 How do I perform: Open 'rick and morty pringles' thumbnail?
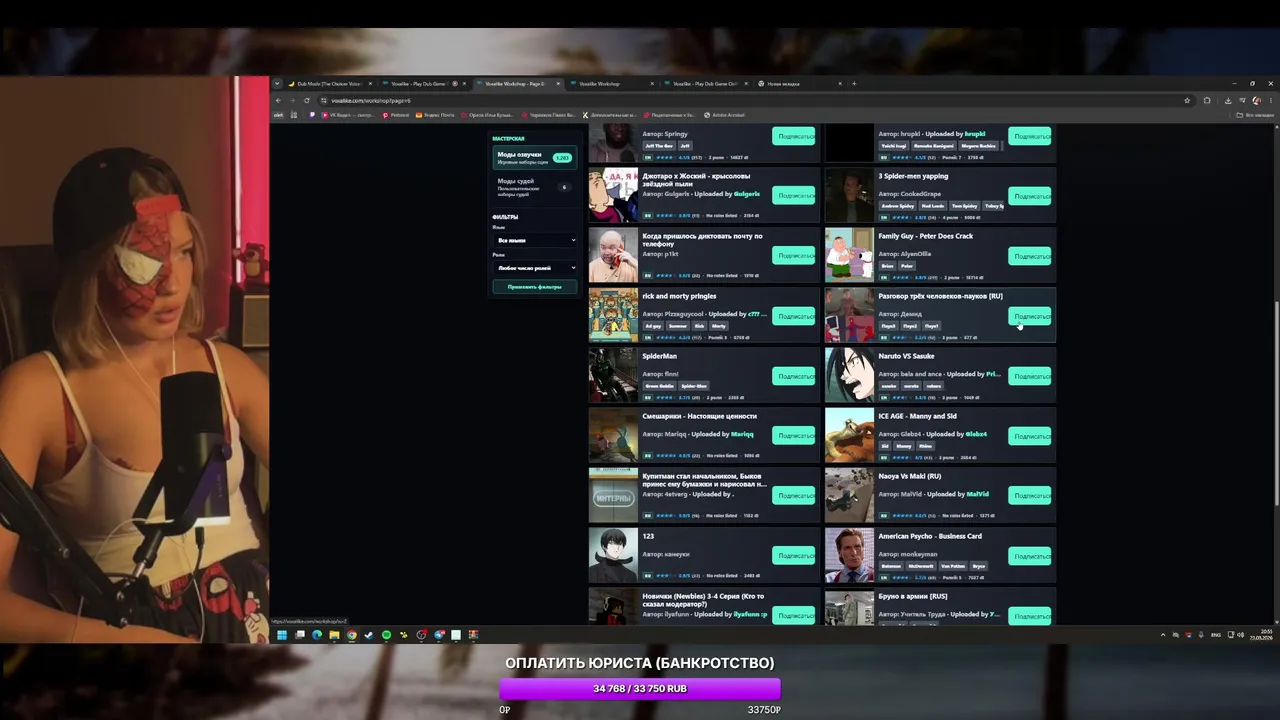pyautogui.click(x=613, y=316)
